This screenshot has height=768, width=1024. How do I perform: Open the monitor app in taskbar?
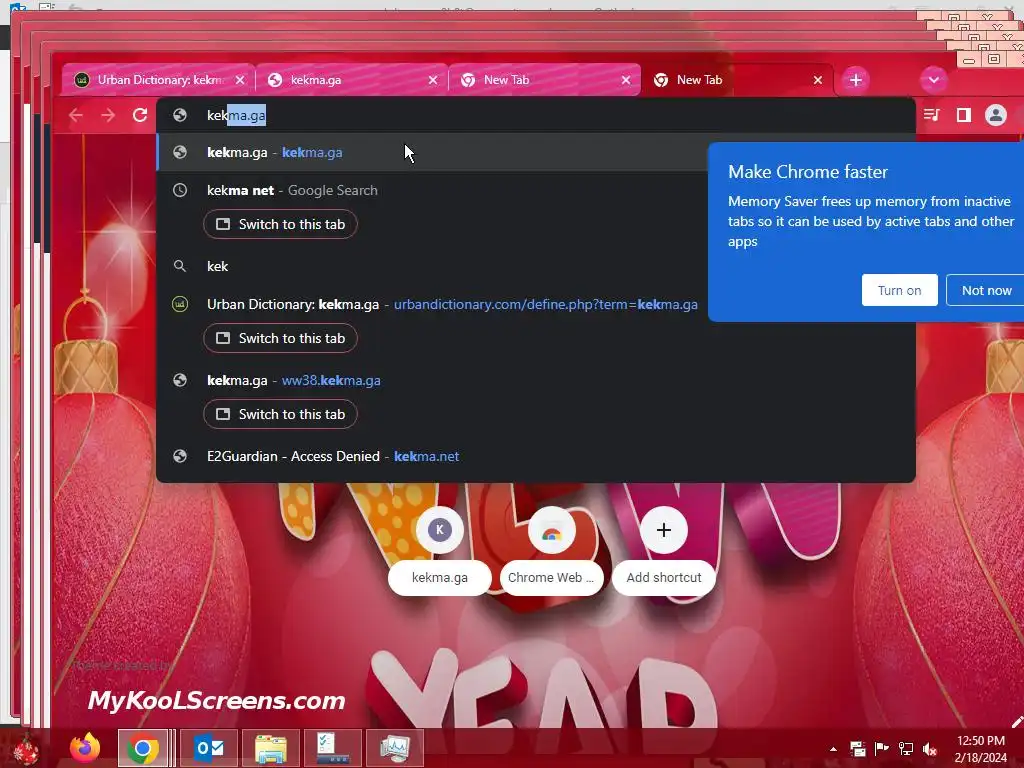[x=394, y=748]
